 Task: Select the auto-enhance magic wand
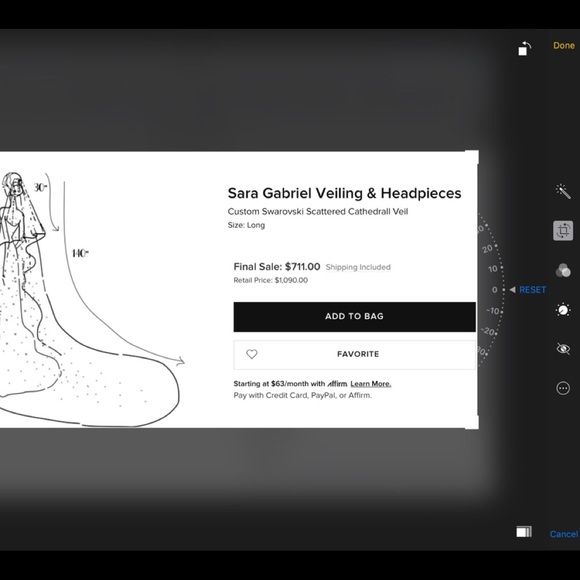[563, 191]
